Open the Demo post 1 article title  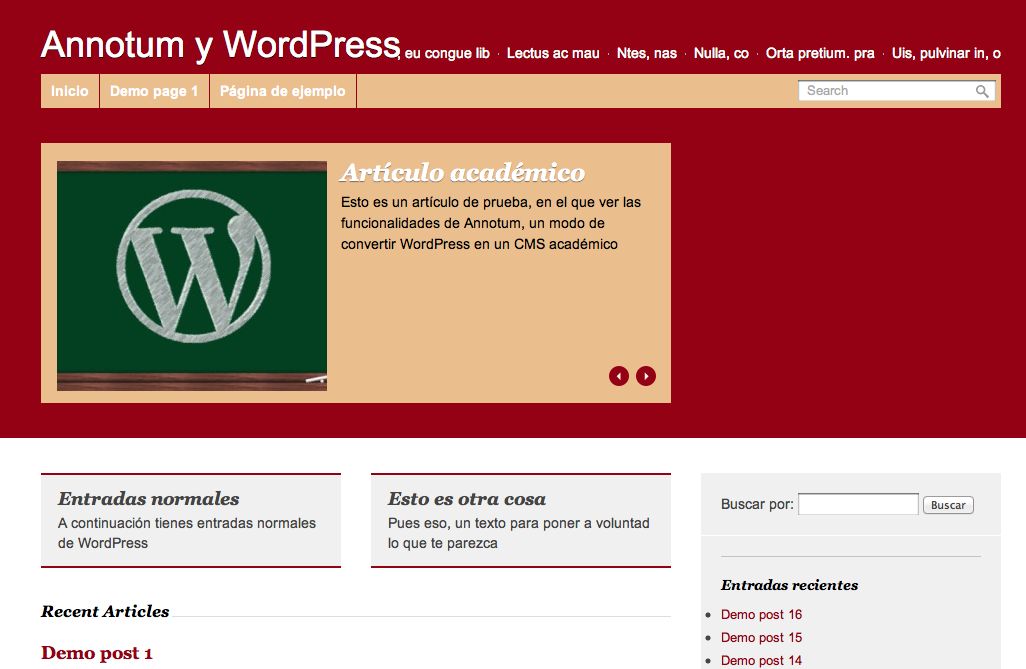pos(97,653)
